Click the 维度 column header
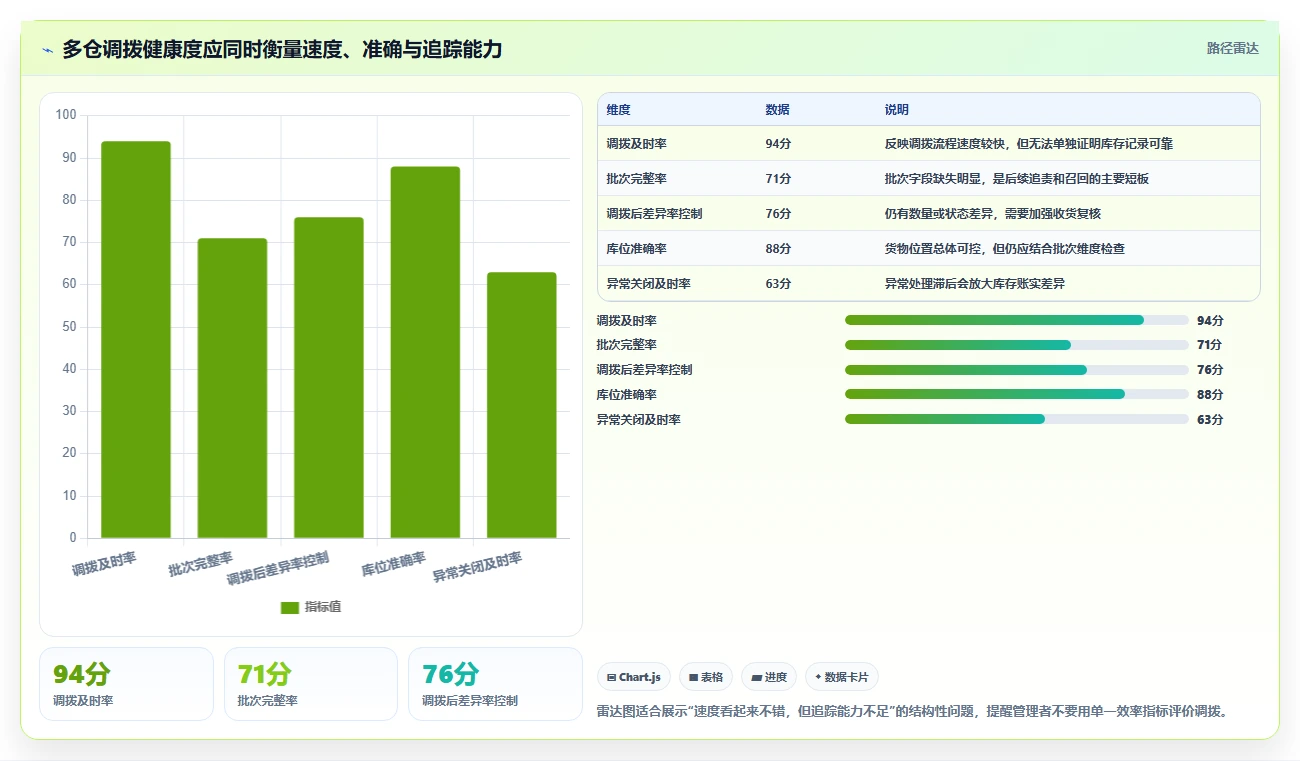The height and width of the screenshot is (761, 1300). (x=619, y=110)
